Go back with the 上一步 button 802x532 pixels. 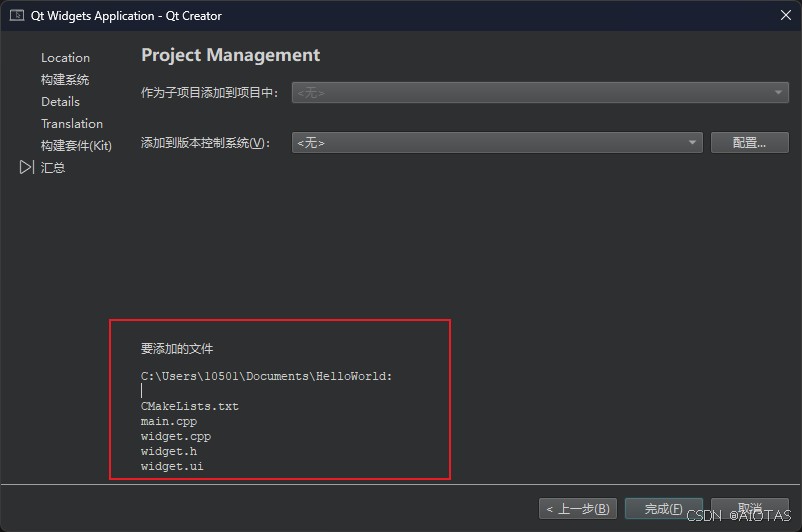577,509
